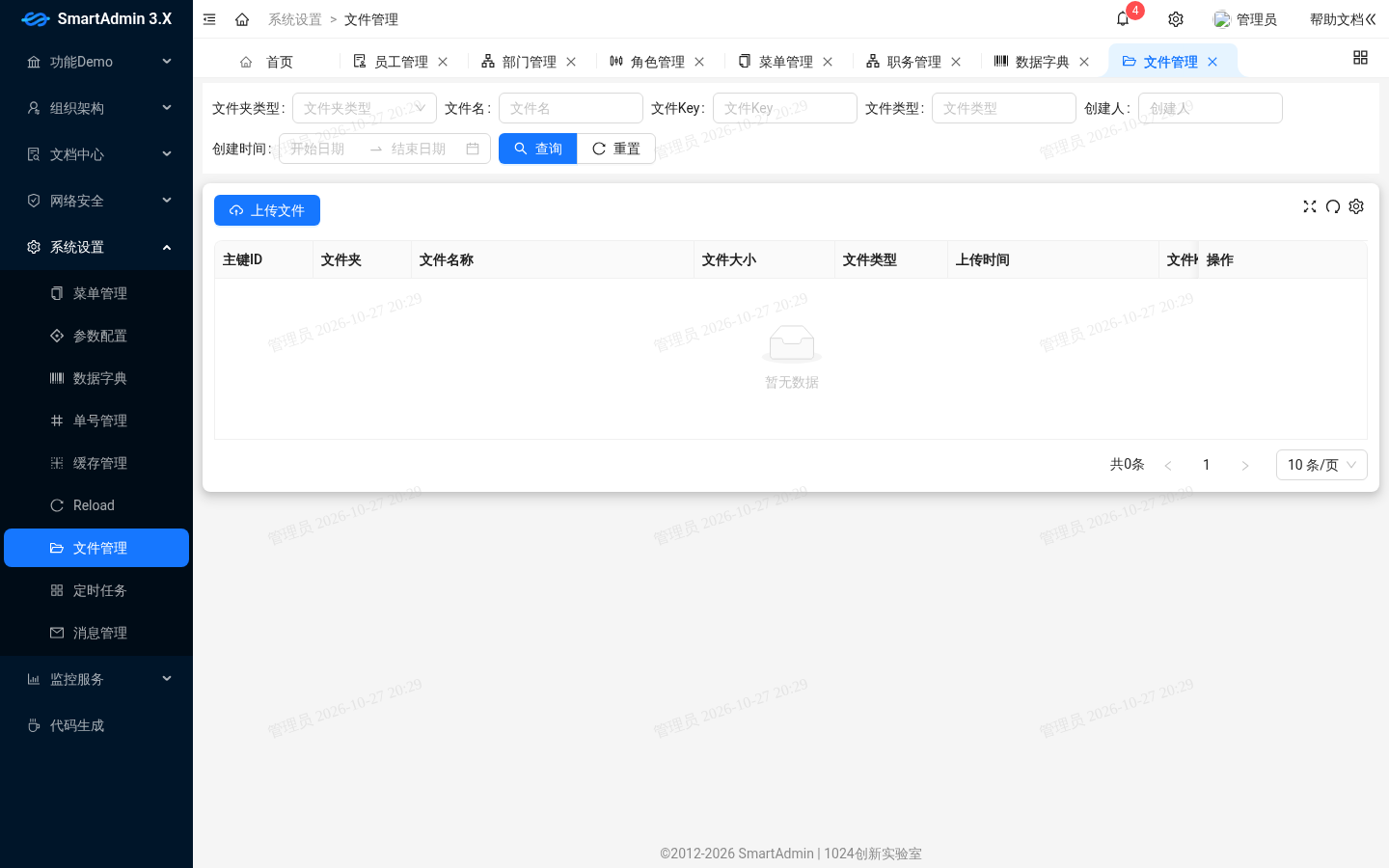This screenshot has width=1389, height=868.
Task: Open the 文件夹类型 dropdown
Action: 365,108
